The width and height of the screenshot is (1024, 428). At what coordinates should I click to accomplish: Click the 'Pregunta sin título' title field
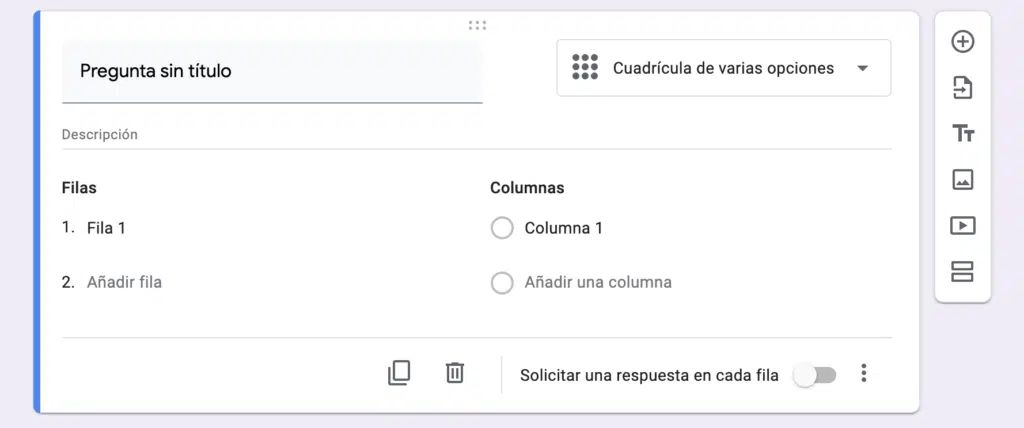(271, 71)
